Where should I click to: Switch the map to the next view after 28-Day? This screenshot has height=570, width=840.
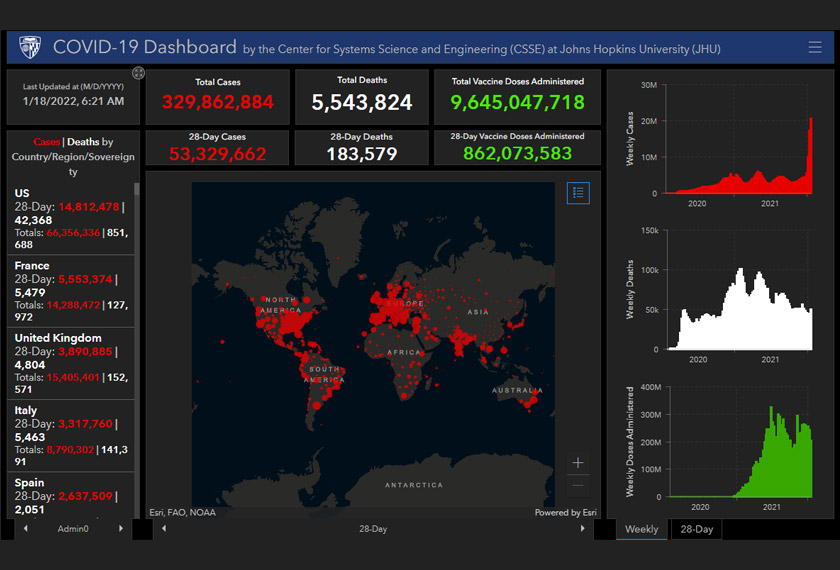click(x=582, y=529)
